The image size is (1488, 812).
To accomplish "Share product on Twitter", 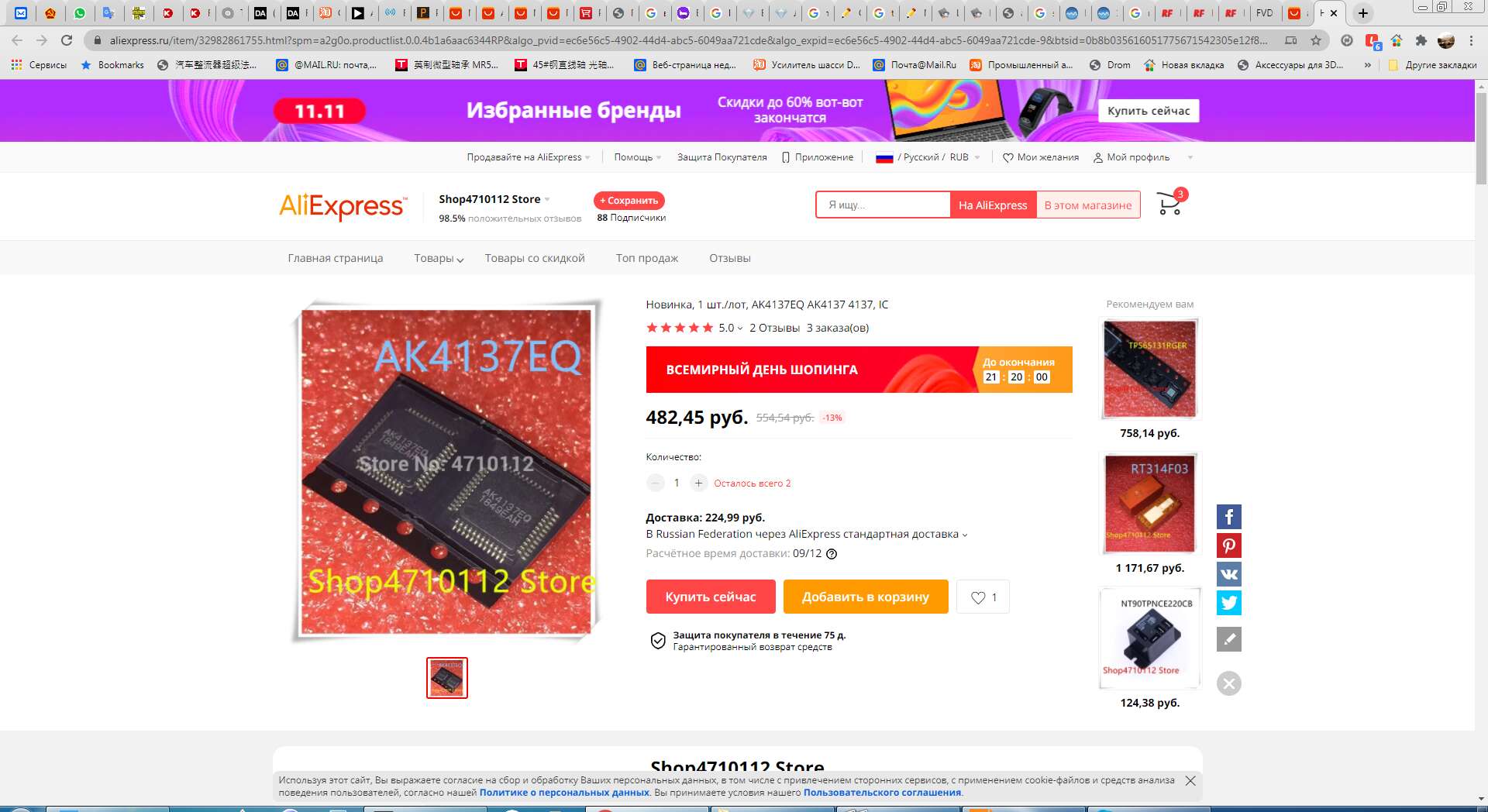I will pos(1228,603).
